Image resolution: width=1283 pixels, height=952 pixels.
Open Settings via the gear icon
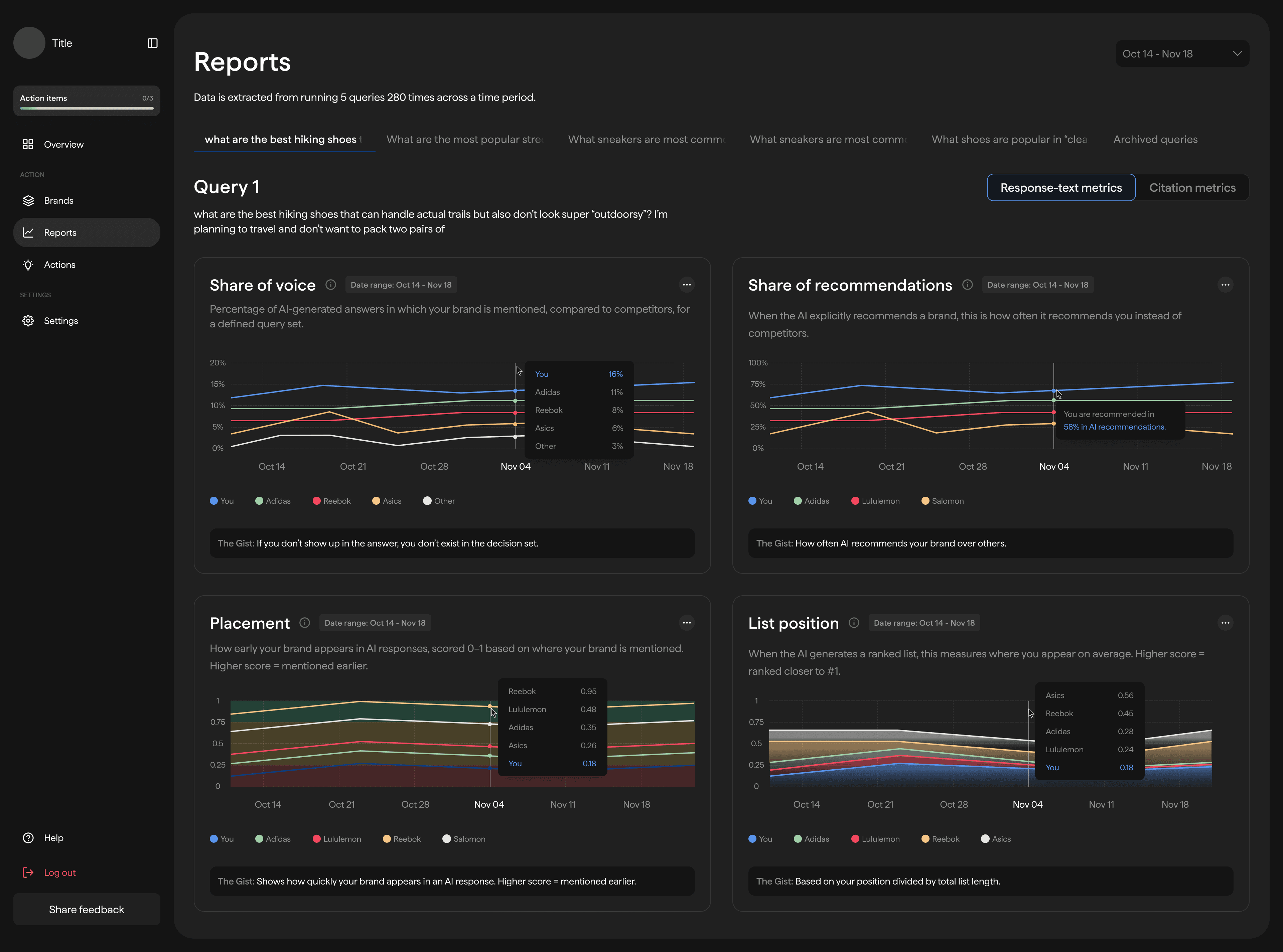[x=28, y=321]
